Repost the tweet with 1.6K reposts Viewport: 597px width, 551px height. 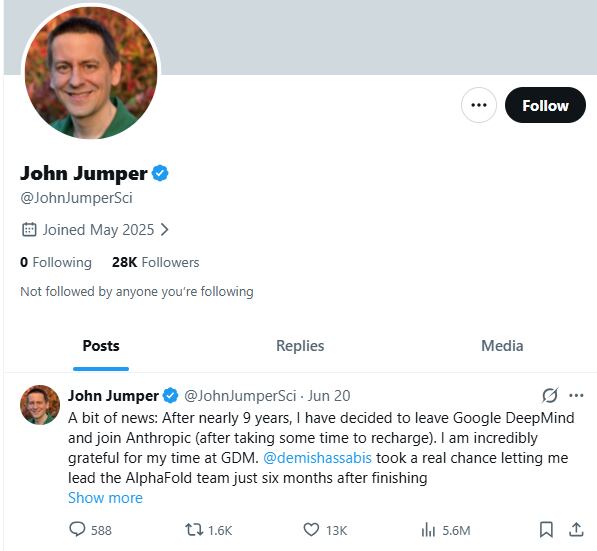point(194,530)
